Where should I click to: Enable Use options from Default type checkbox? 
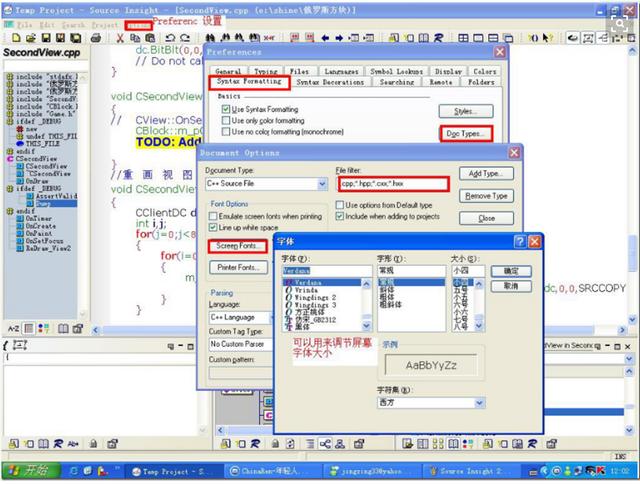[339, 205]
